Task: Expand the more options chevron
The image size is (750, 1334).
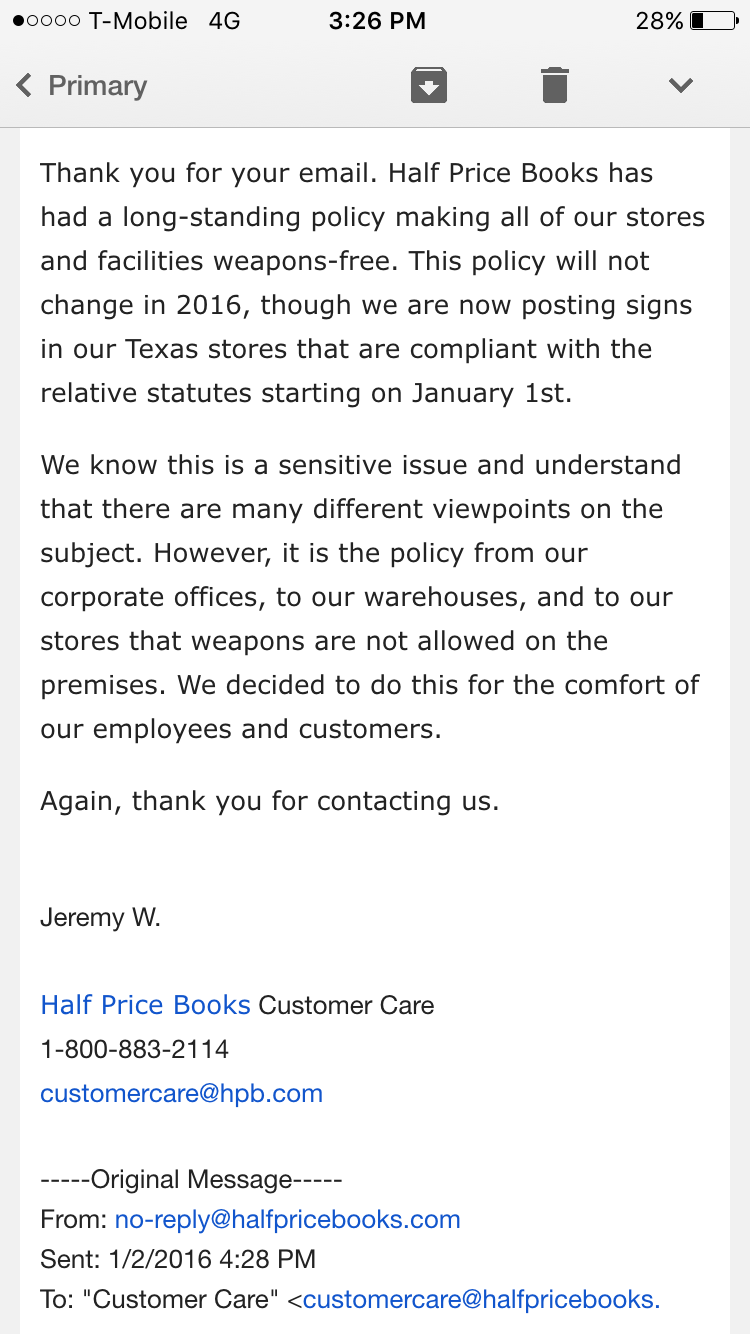Action: [681, 86]
